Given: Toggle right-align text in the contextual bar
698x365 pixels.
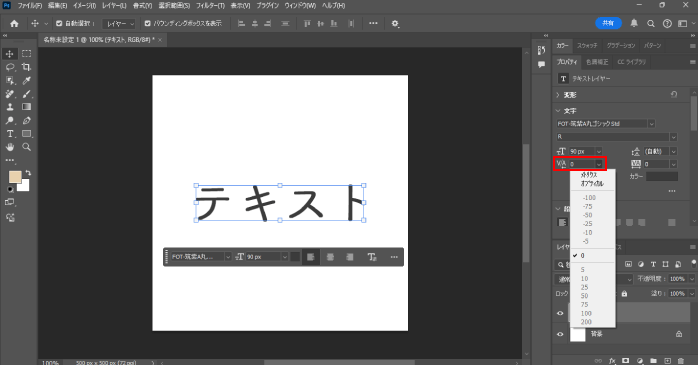Looking at the screenshot, I should pos(350,257).
